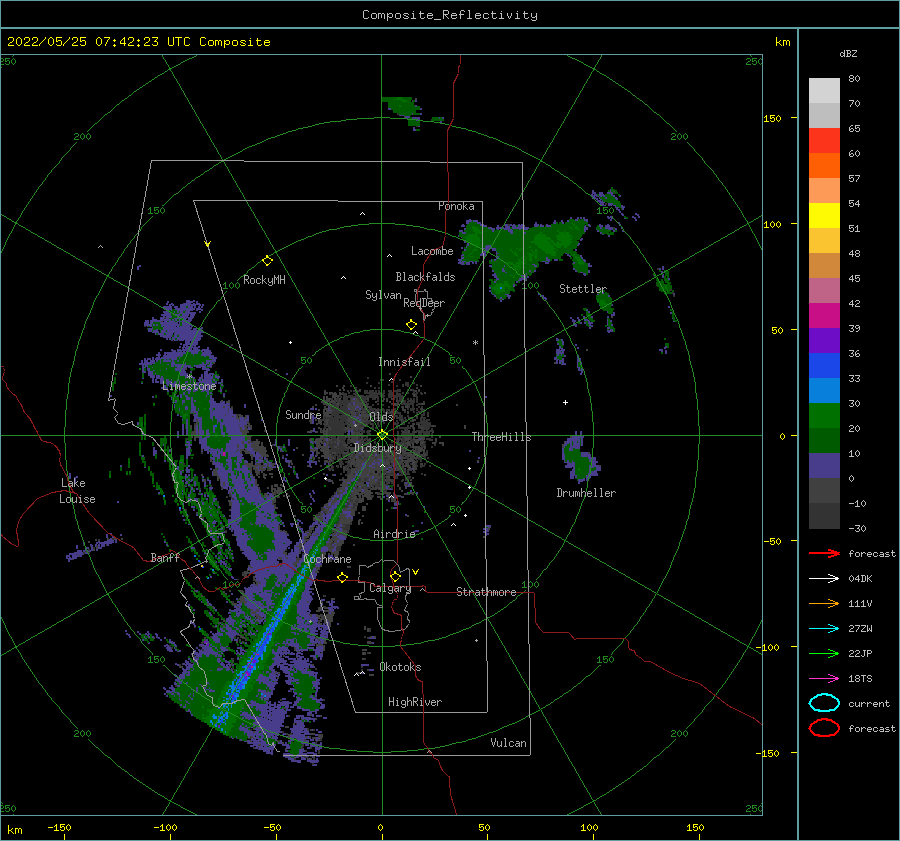The image size is (900, 841).
Task: Click the Stettler label
Action: (x=583, y=289)
